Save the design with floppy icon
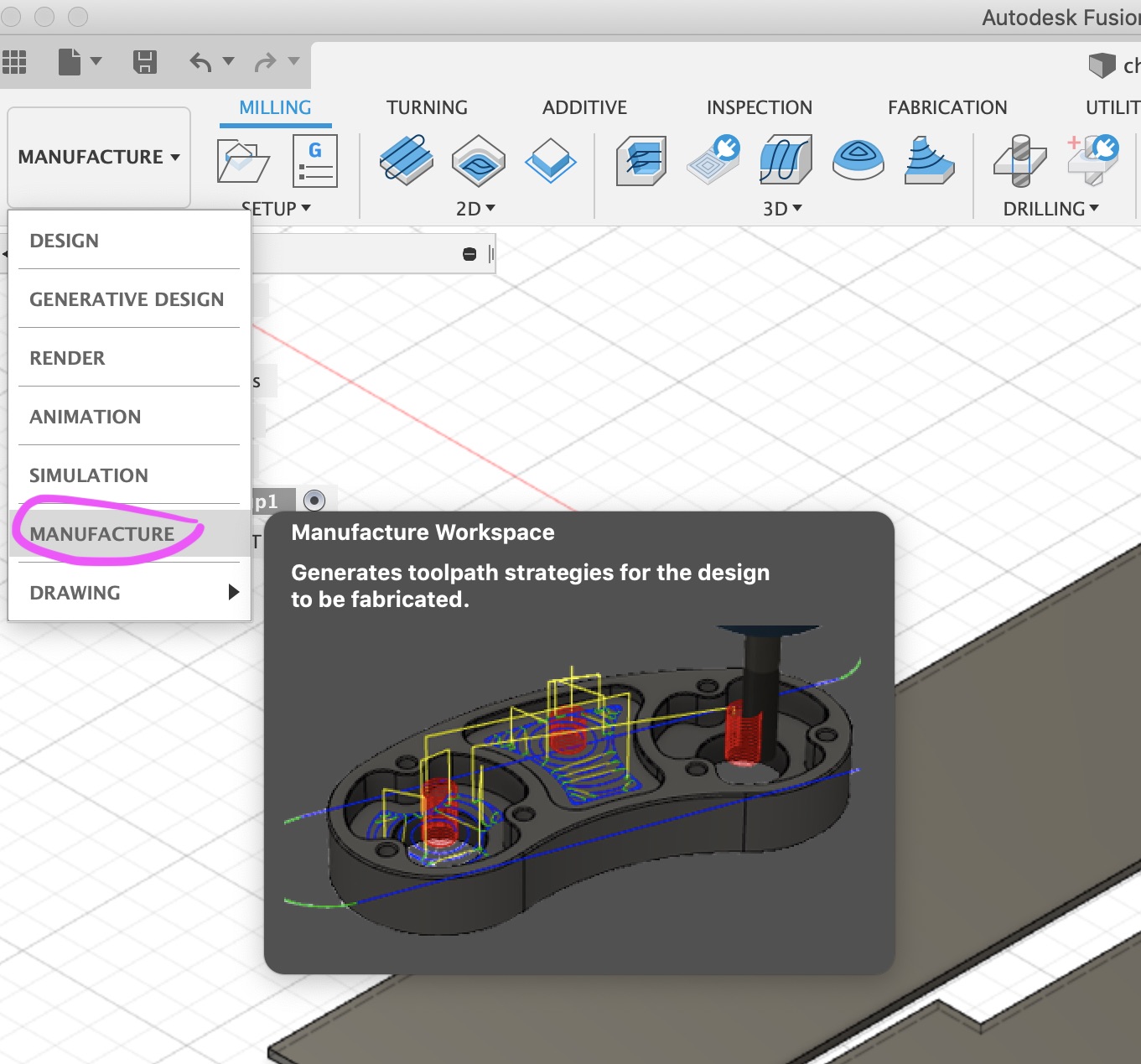The image size is (1141, 1064). [145, 62]
